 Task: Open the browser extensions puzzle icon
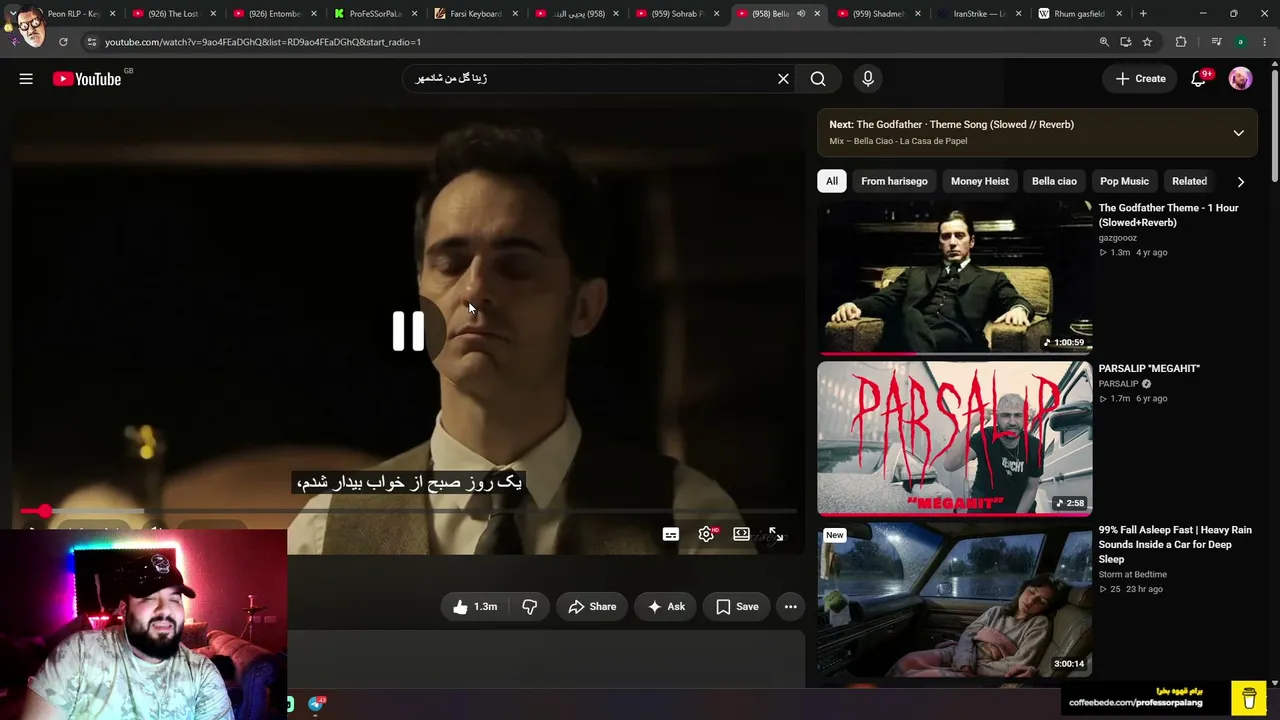pos(1181,42)
